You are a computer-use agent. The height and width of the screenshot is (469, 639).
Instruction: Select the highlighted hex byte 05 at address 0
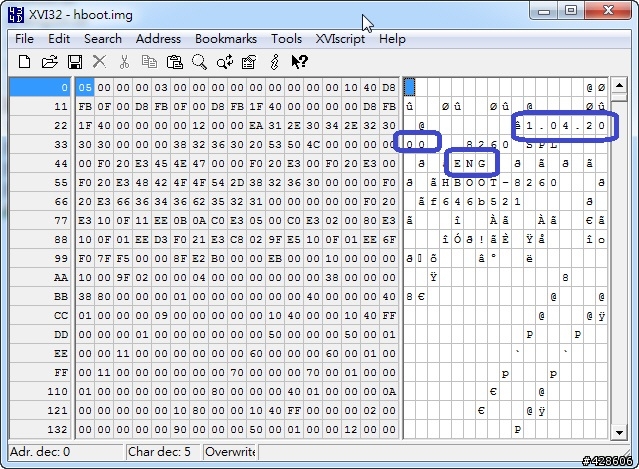click(x=85, y=87)
